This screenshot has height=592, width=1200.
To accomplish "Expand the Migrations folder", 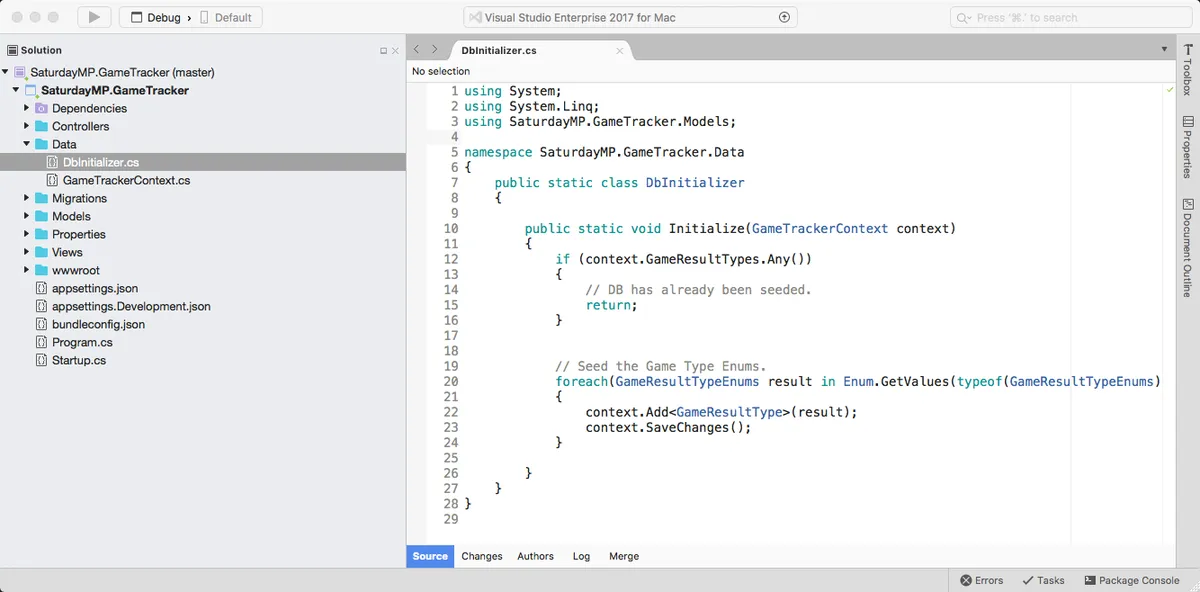I will [27, 198].
